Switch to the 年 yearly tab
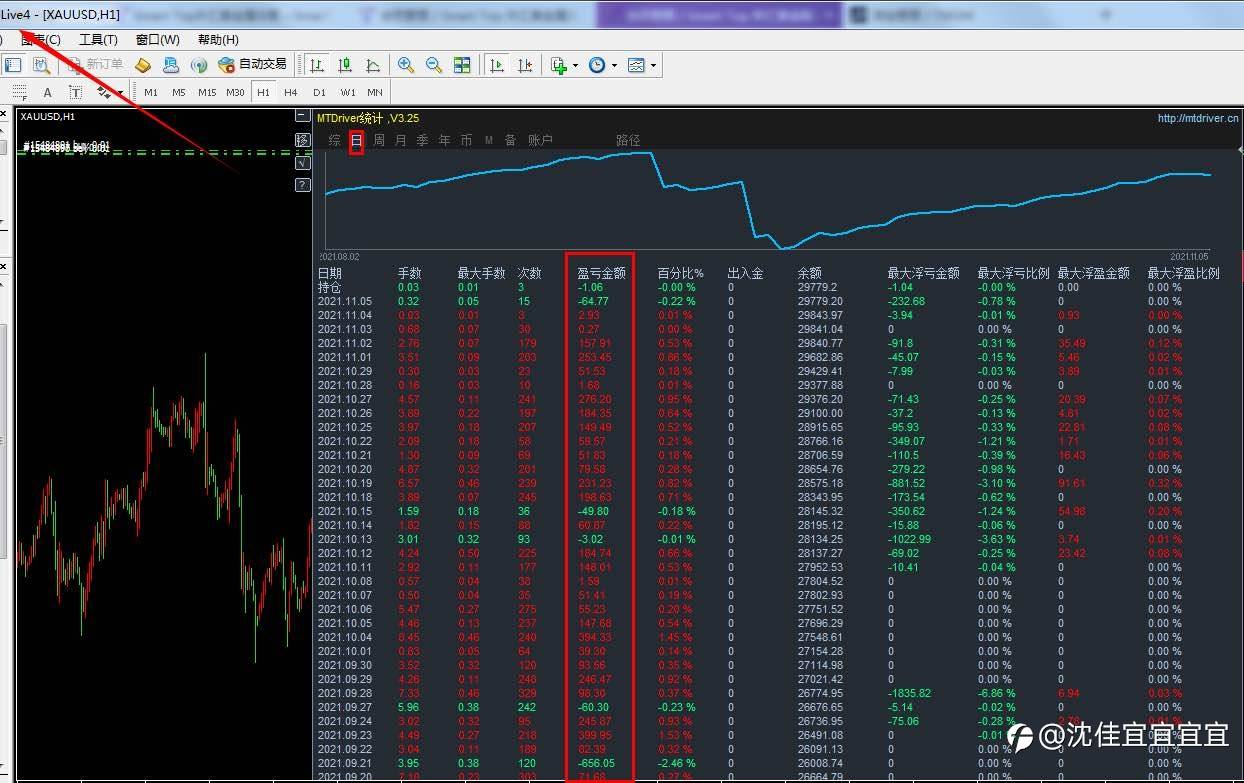The image size is (1244, 783). (x=444, y=141)
